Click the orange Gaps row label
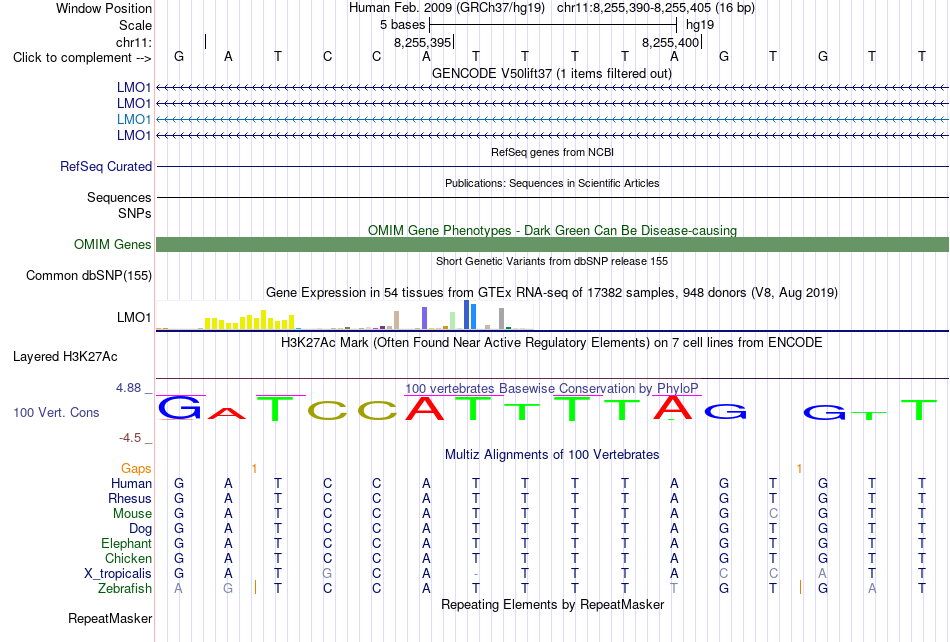The image size is (950, 642). point(136,468)
